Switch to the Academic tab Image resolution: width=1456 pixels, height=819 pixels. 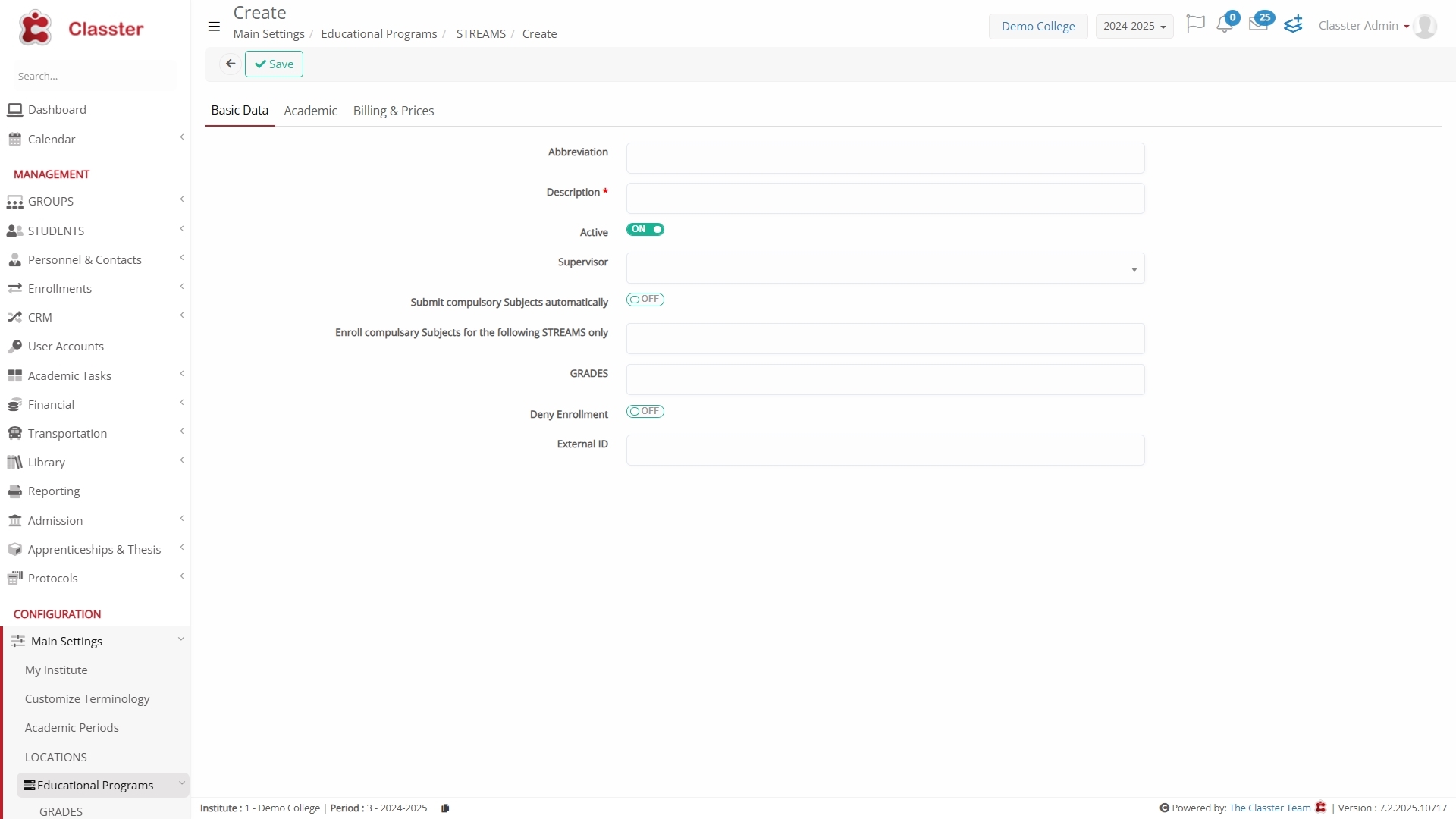pyautogui.click(x=310, y=111)
